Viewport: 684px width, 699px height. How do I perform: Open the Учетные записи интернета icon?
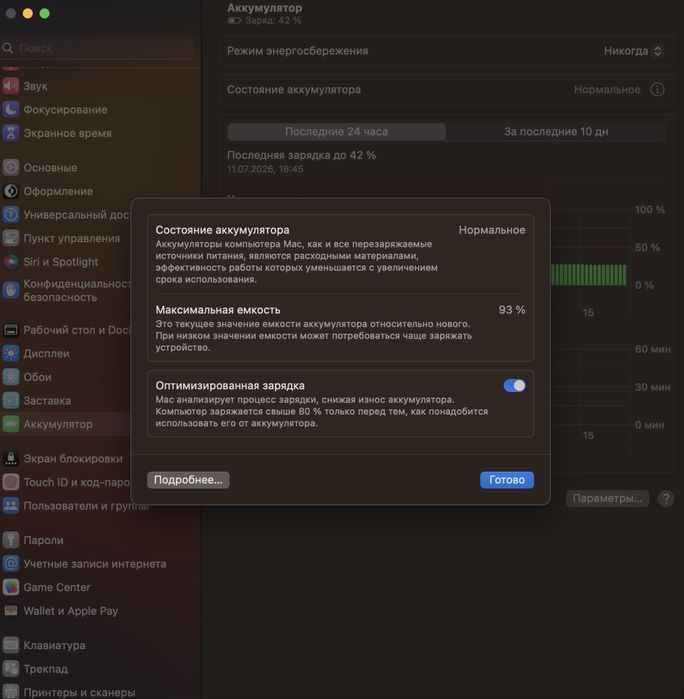(11, 563)
